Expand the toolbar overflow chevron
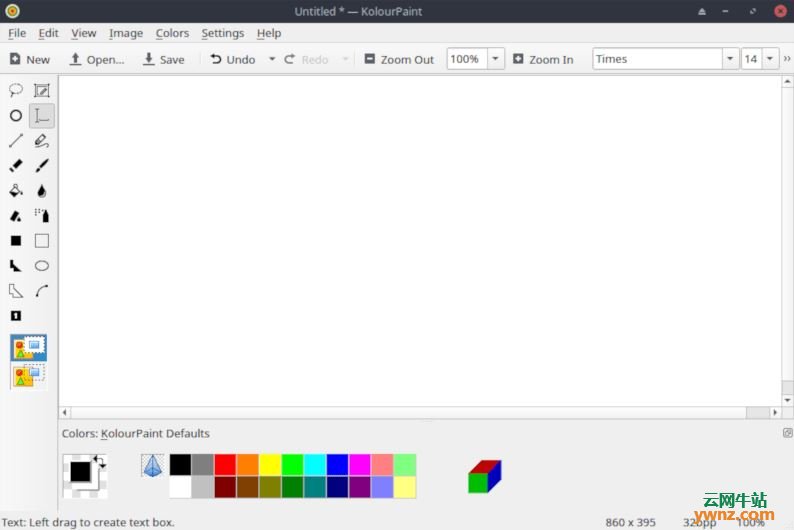794x530 pixels. click(x=787, y=59)
